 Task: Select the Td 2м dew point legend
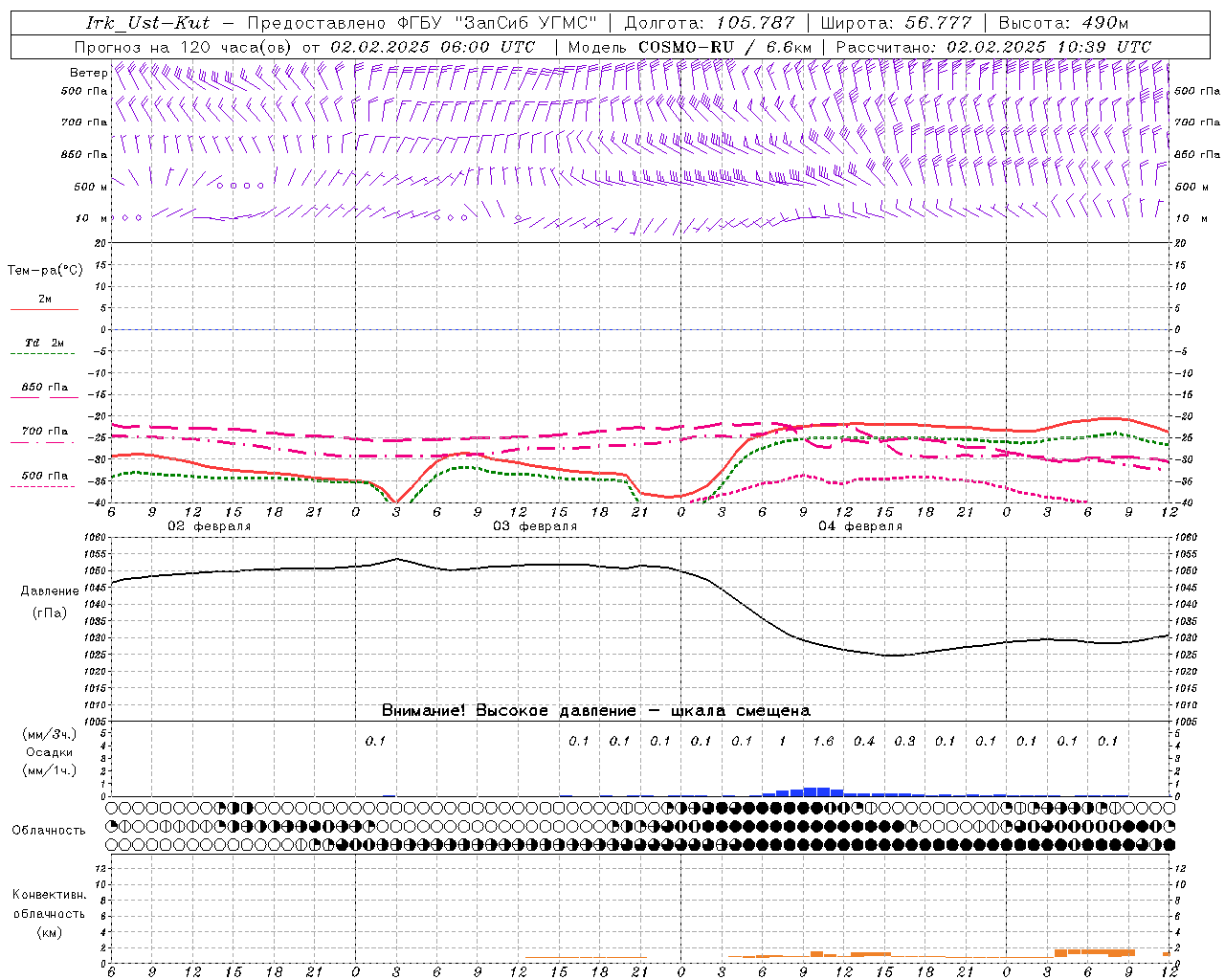44,344
